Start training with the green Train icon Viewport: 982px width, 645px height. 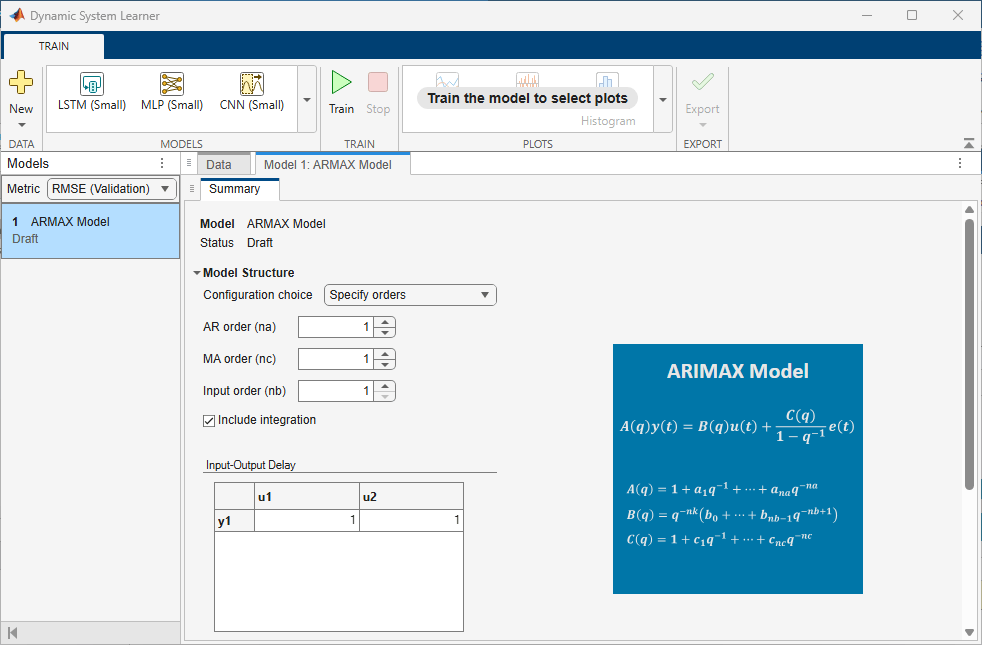point(341,82)
